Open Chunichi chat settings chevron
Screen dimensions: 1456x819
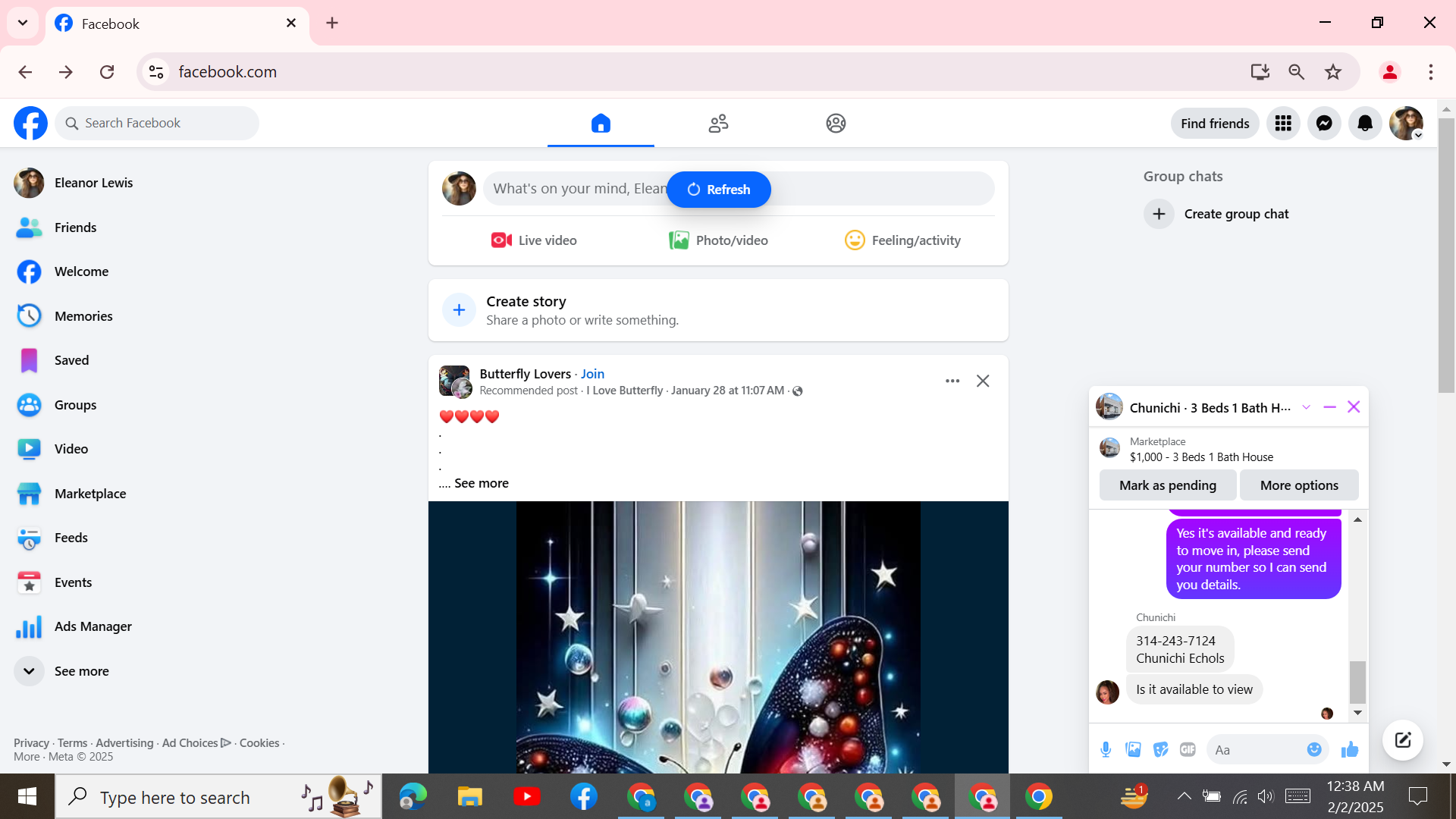coord(1306,407)
